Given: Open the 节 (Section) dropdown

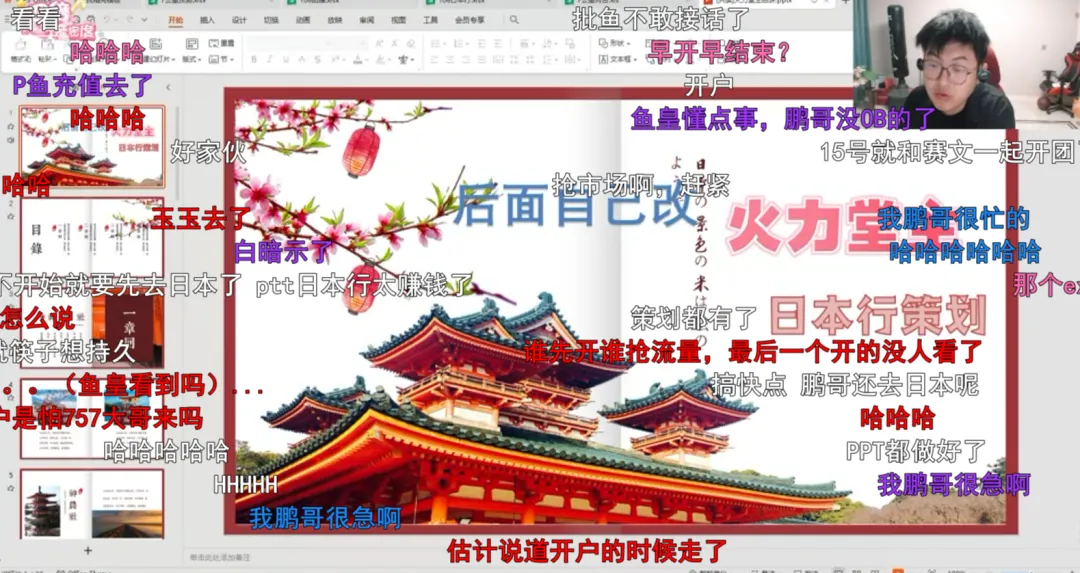Looking at the screenshot, I should (221, 60).
